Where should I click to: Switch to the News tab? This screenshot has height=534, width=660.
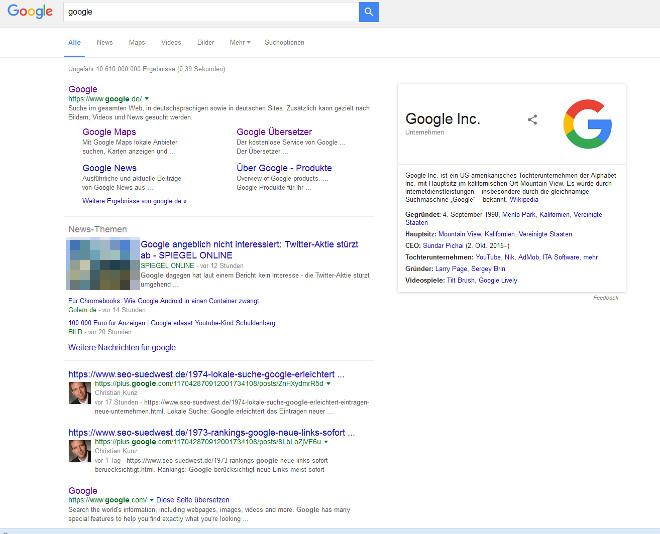tap(104, 43)
